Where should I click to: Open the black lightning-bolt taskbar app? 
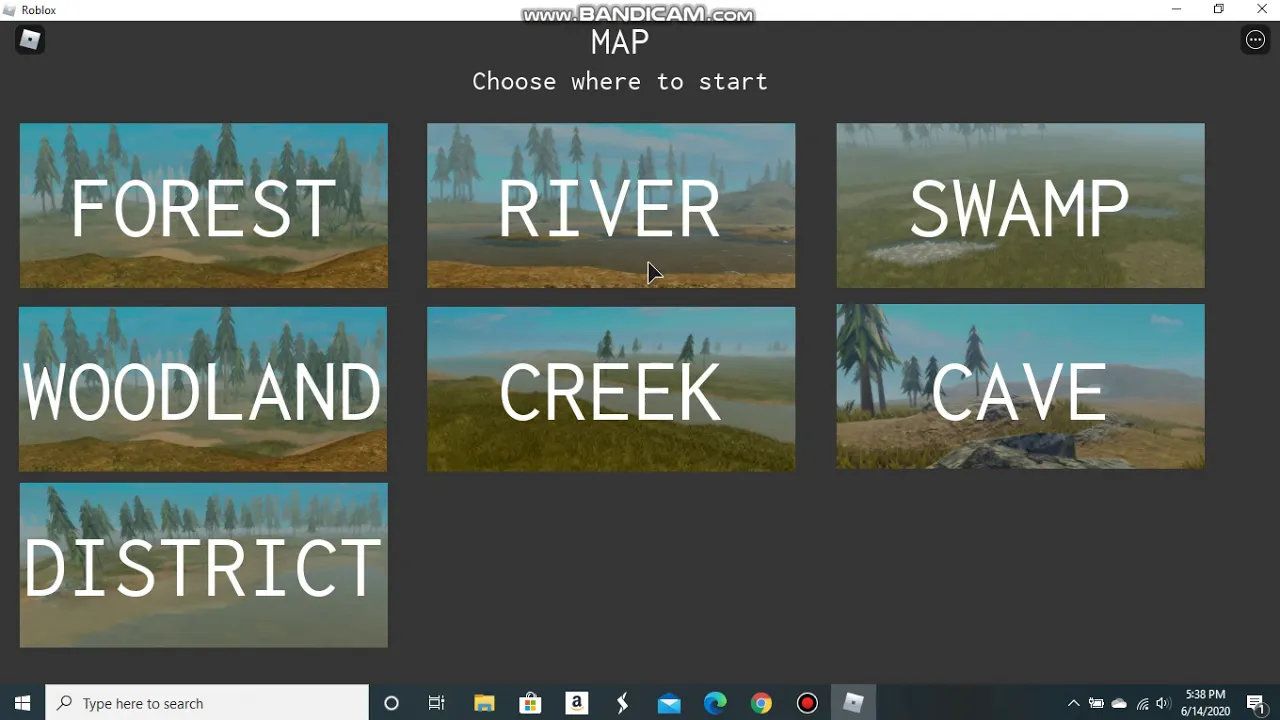coord(622,703)
